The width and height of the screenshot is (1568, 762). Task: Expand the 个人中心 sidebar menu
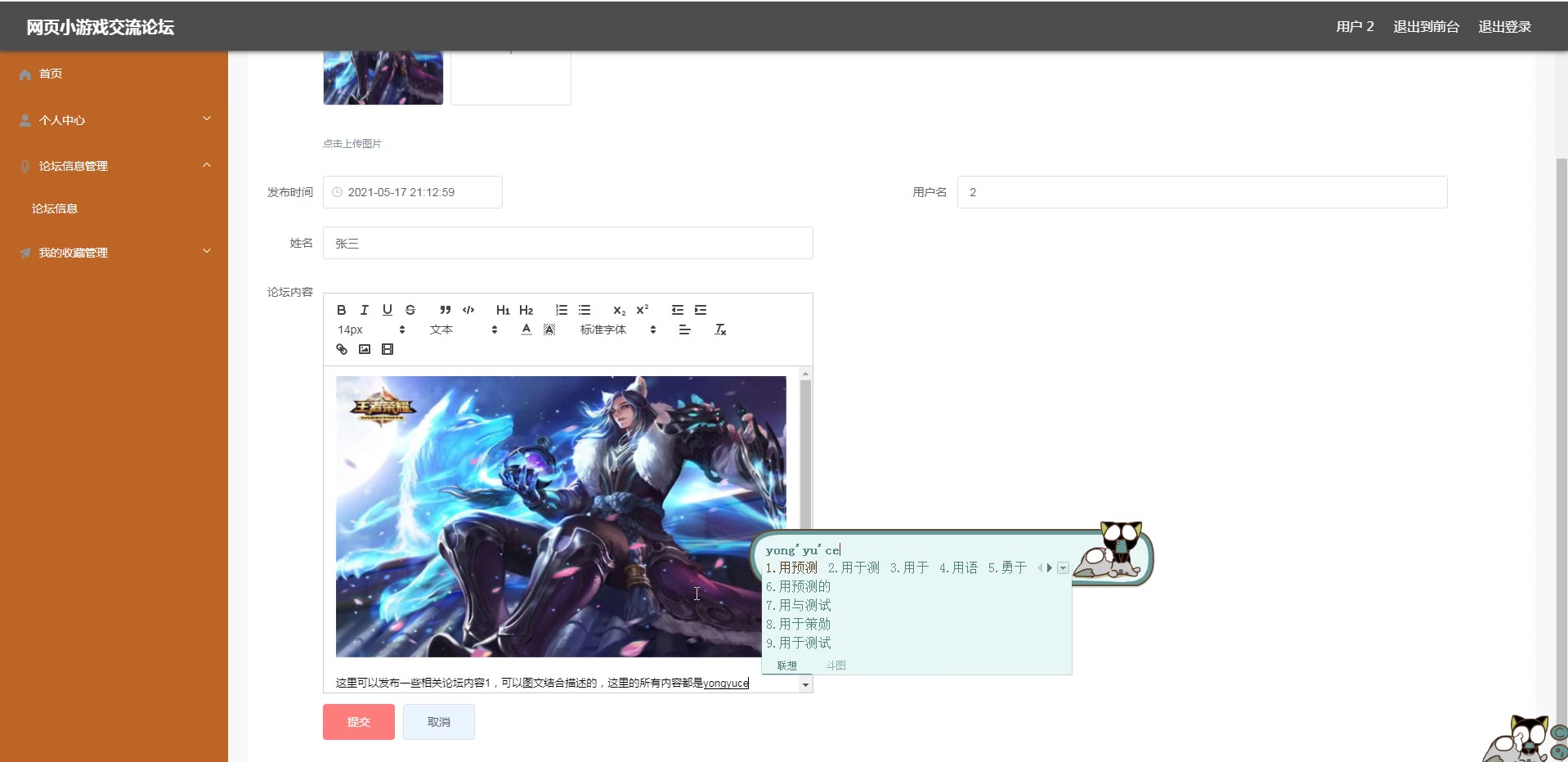click(114, 120)
